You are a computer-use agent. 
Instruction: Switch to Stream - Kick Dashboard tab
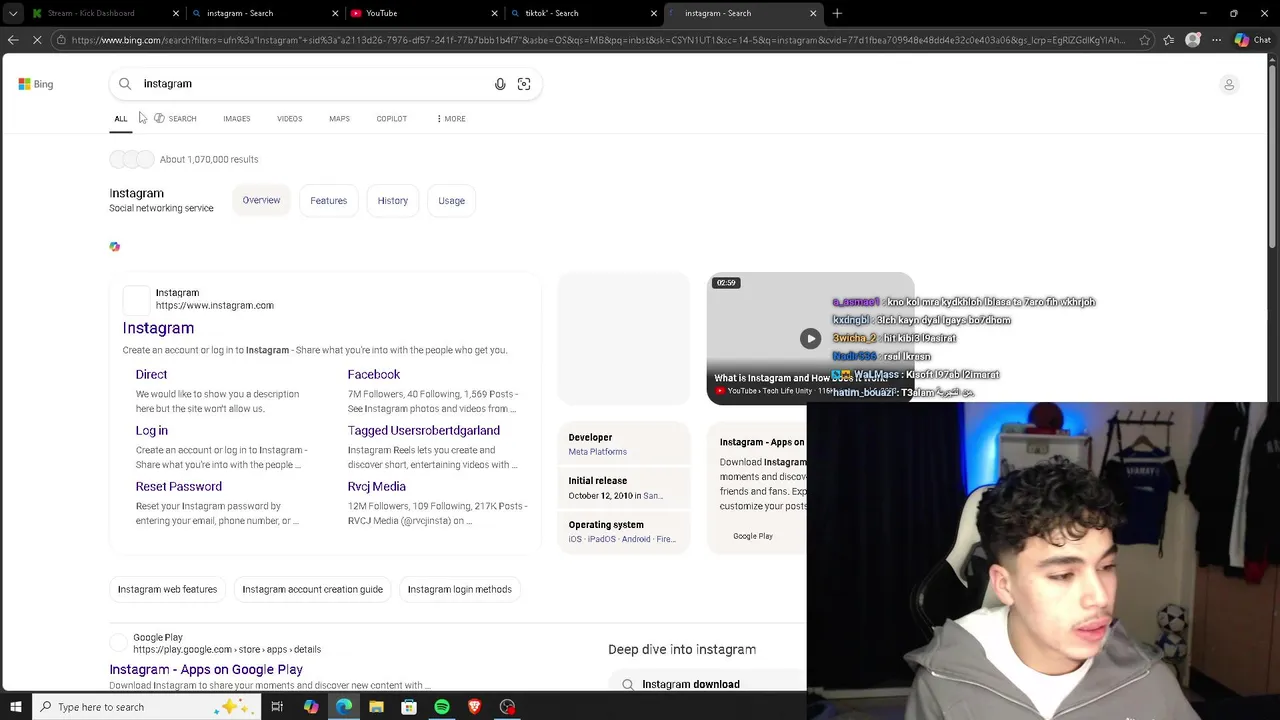pos(90,13)
